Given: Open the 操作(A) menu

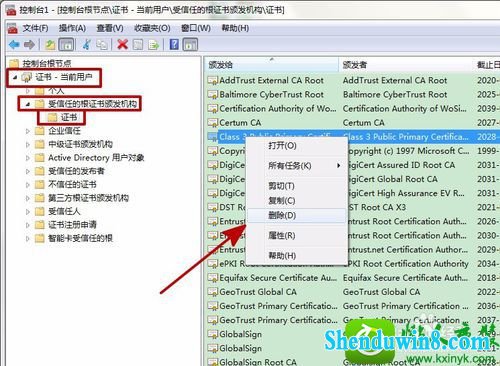Looking at the screenshot, I should click(x=72, y=28).
